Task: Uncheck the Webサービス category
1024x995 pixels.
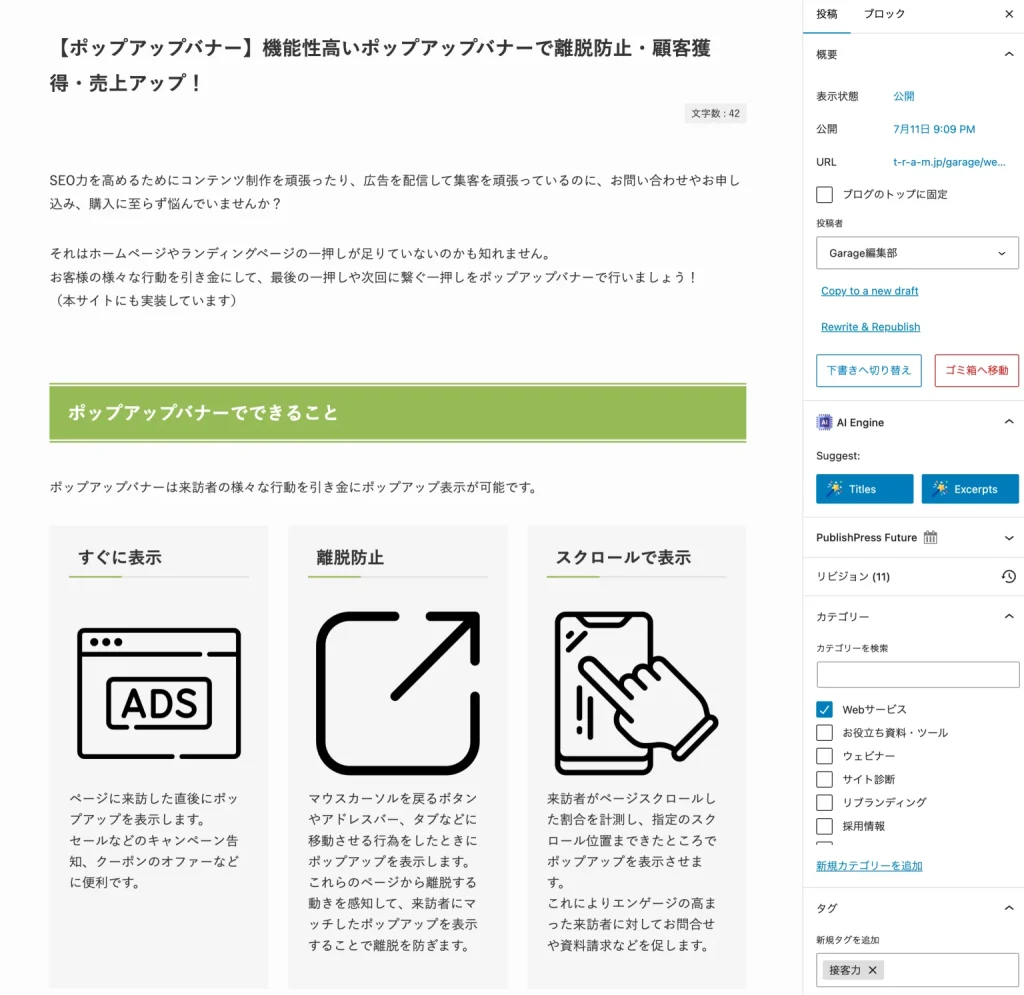Action: (x=825, y=710)
